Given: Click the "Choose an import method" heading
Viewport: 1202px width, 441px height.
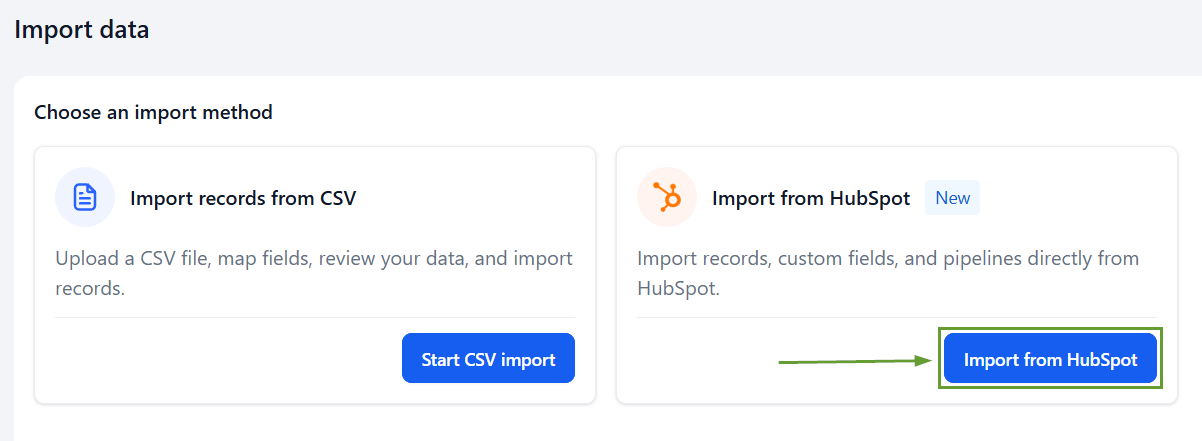Looking at the screenshot, I should 153,112.
